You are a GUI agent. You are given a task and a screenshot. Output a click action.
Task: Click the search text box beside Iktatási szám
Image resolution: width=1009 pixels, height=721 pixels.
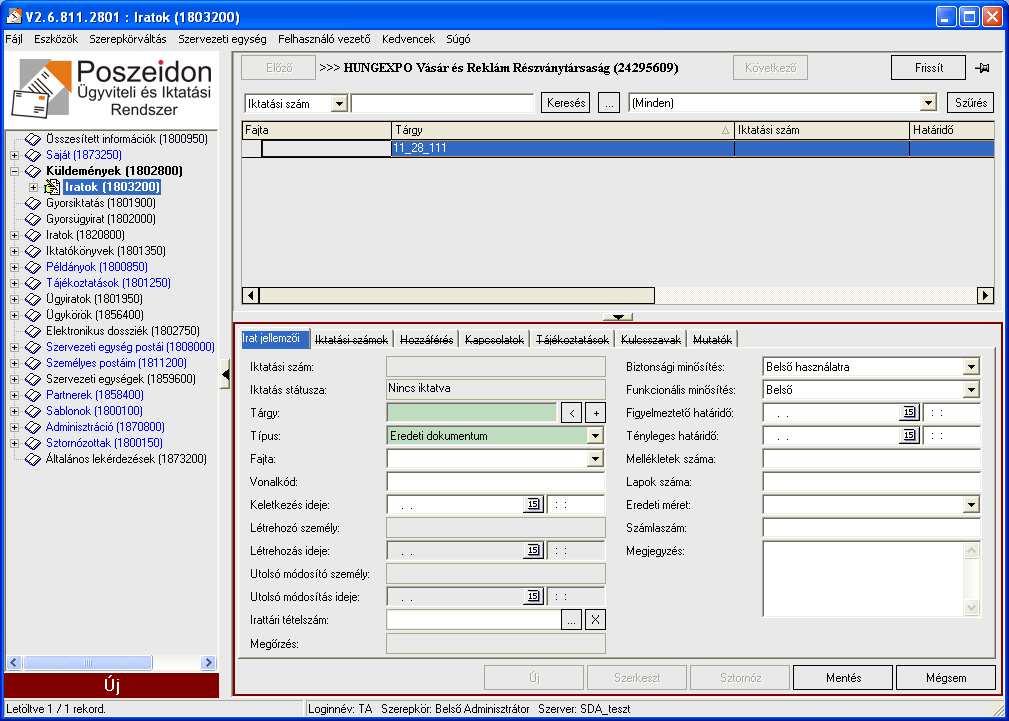pos(443,103)
